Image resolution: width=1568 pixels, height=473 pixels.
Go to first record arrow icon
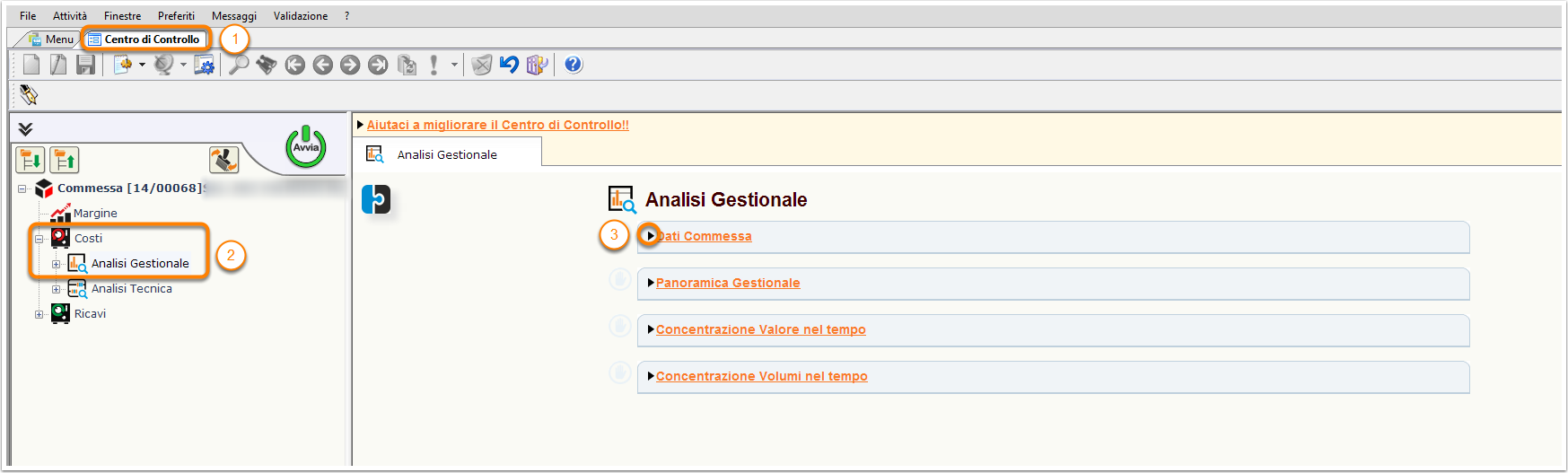pyautogui.click(x=294, y=65)
